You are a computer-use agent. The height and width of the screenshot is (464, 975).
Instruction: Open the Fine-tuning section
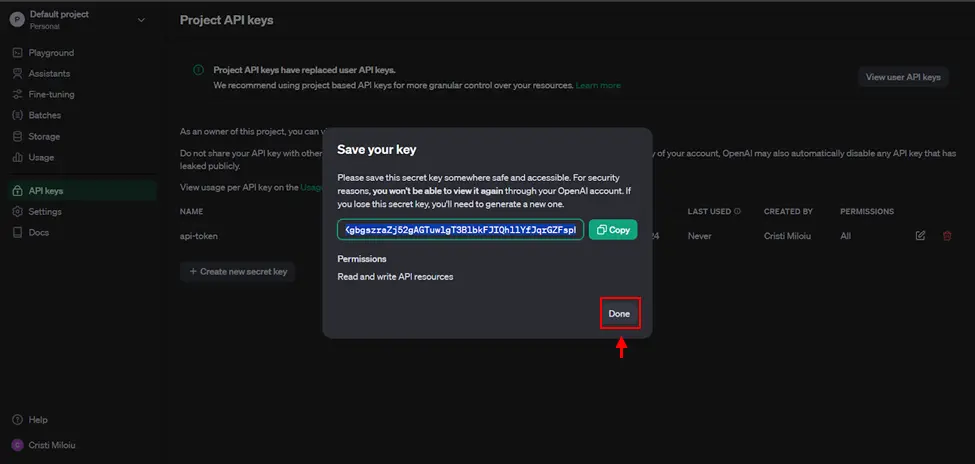click(x=51, y=95)
